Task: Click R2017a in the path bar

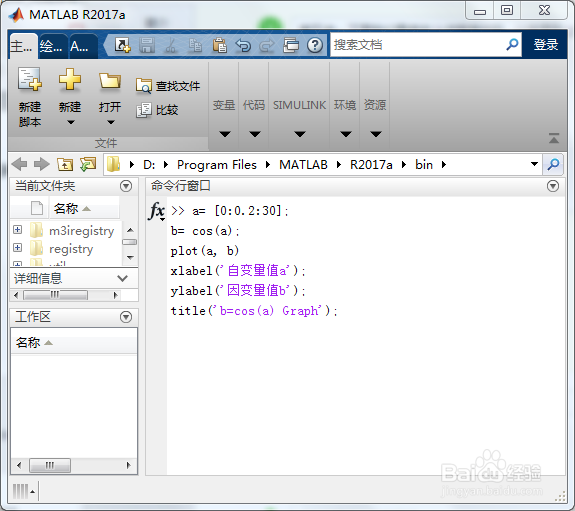Action: click(x=371, y=165)
